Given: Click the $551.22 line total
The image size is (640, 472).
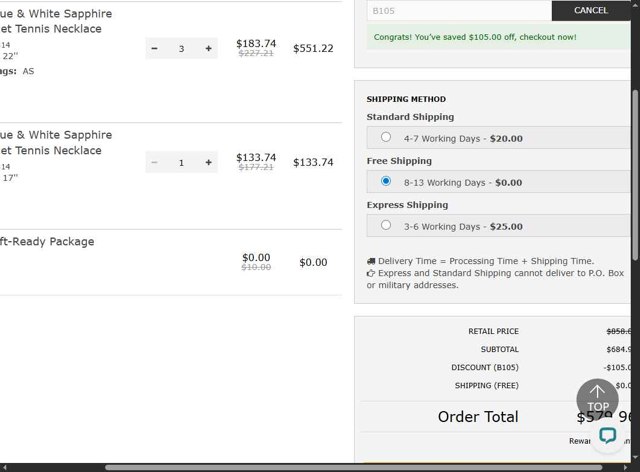Looking at the screenshot, I should [x=313, y=48].
